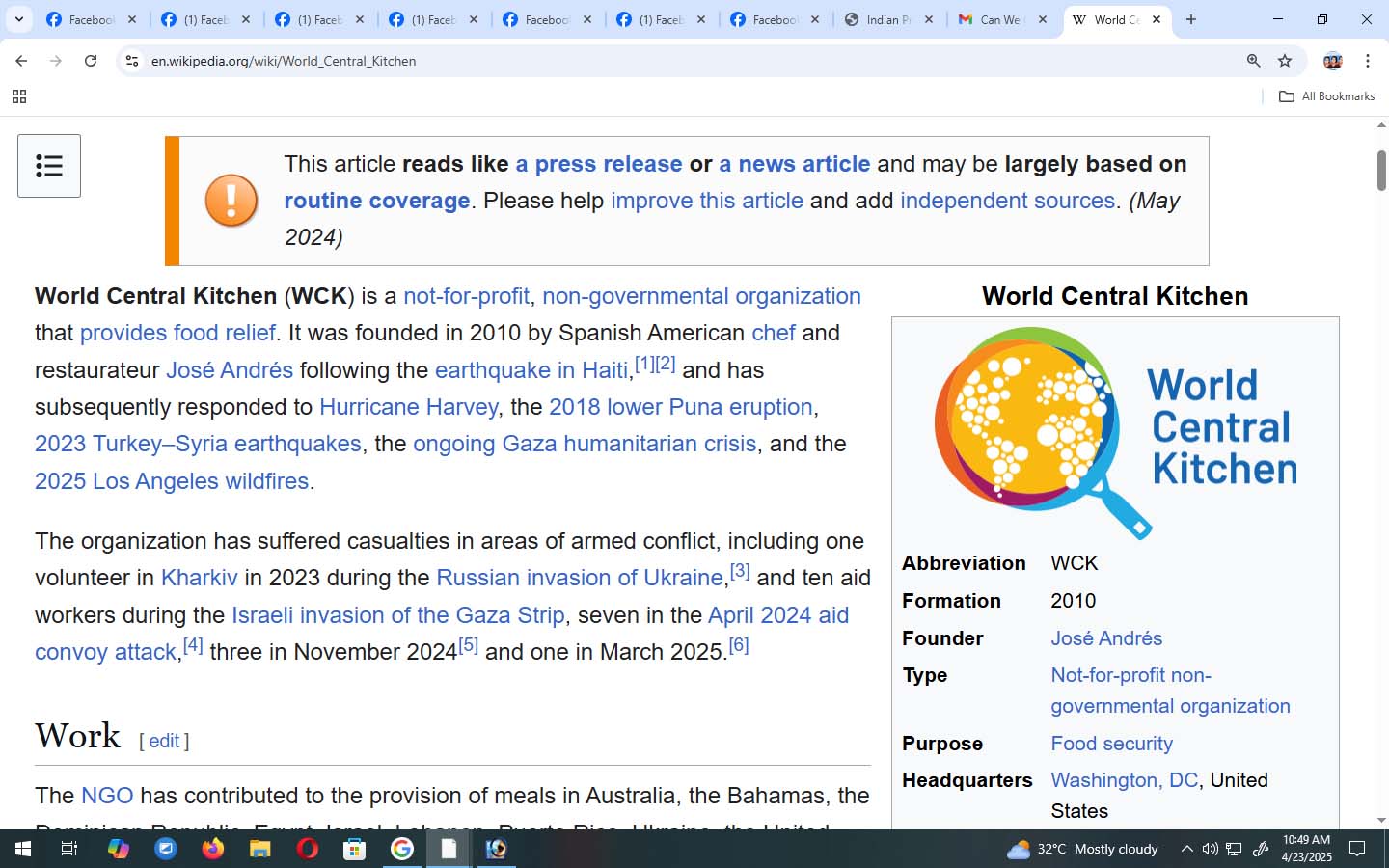Switch to the Google Chrome taskbar icon

[x=402, y=849]
